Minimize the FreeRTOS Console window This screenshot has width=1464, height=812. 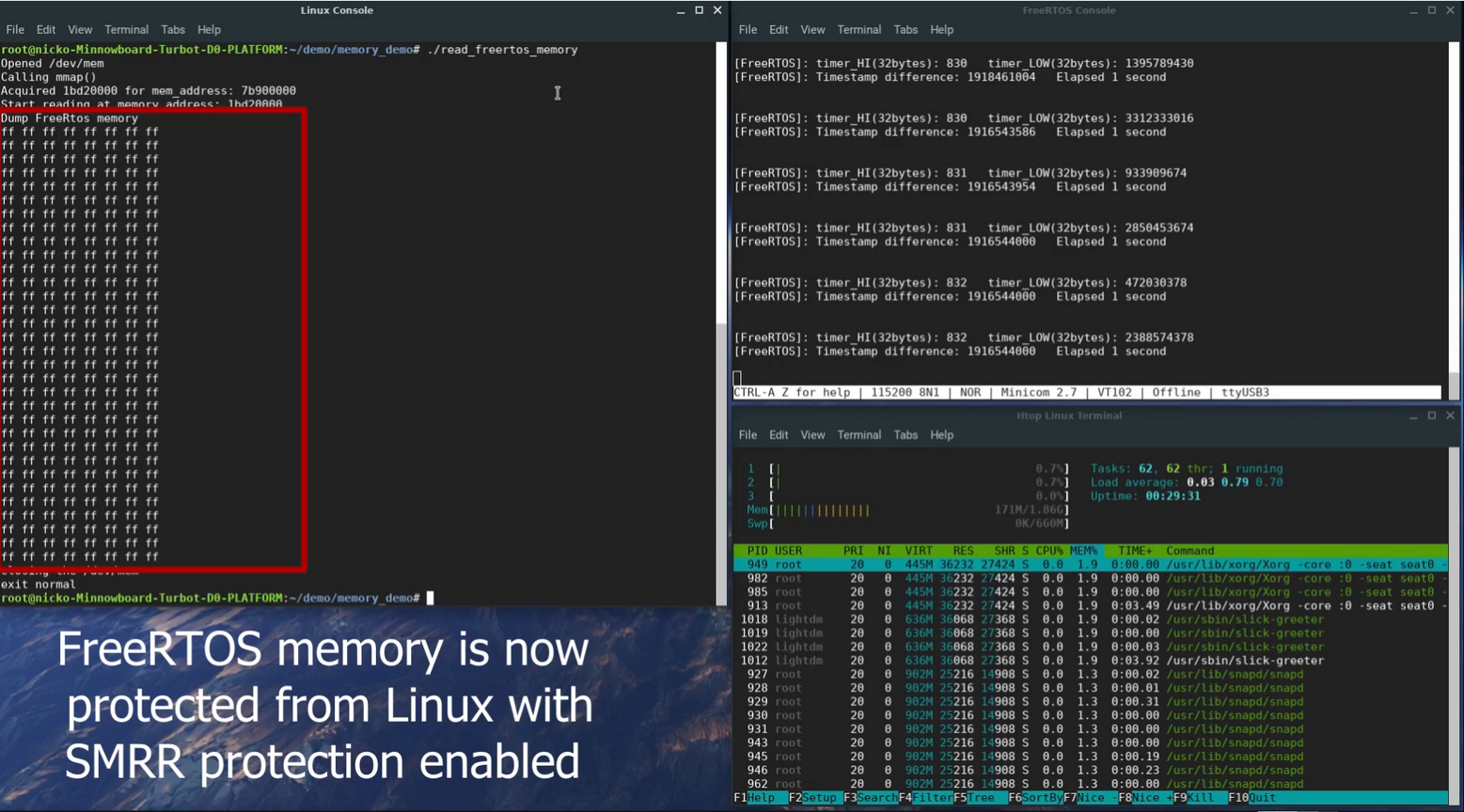point(1413,10)
